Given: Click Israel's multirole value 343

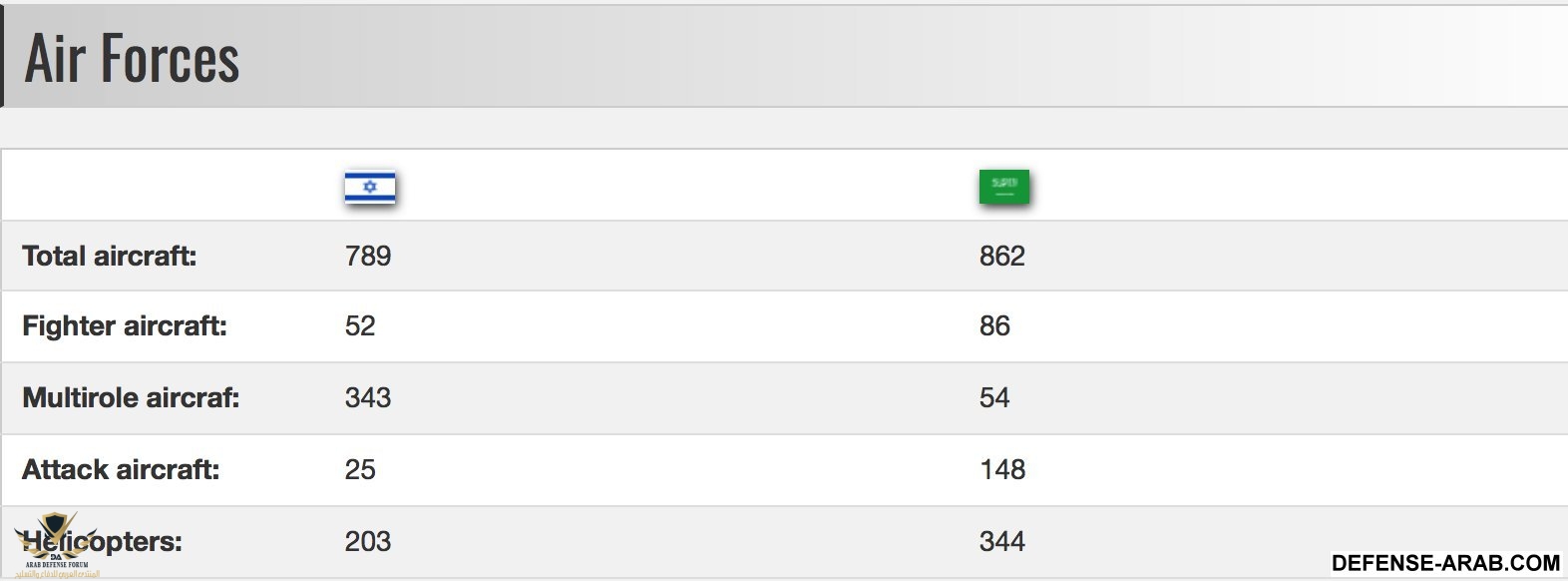Looking at the screenshot, I should [368, 398].
